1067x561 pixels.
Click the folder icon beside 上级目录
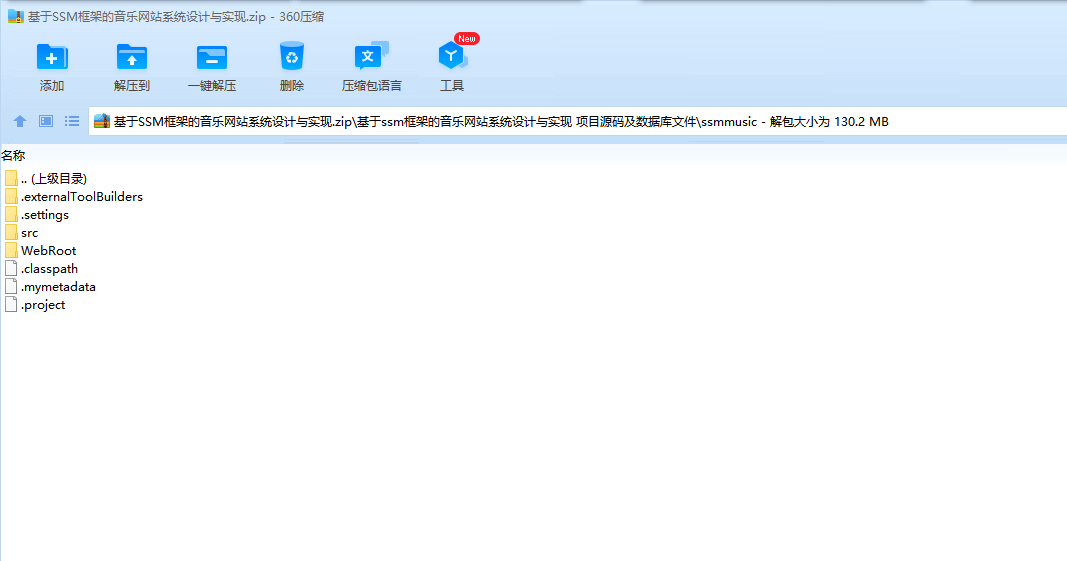pos(11,178)
